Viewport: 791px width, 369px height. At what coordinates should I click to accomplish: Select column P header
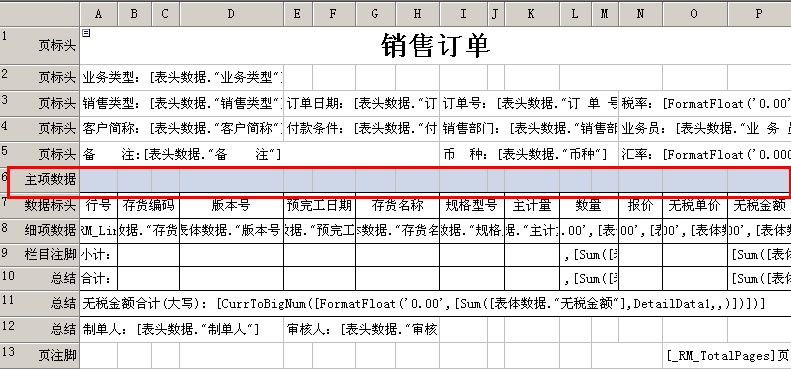point(759,14)
